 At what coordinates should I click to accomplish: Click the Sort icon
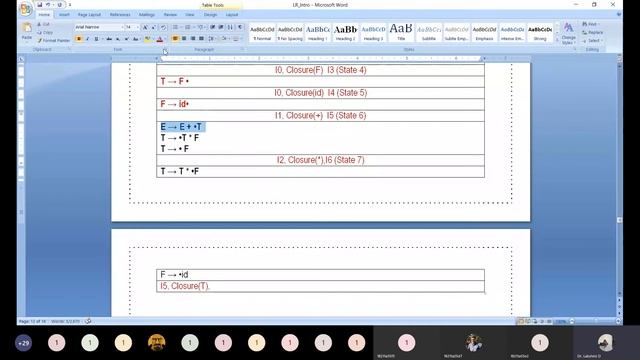(230, 27)
